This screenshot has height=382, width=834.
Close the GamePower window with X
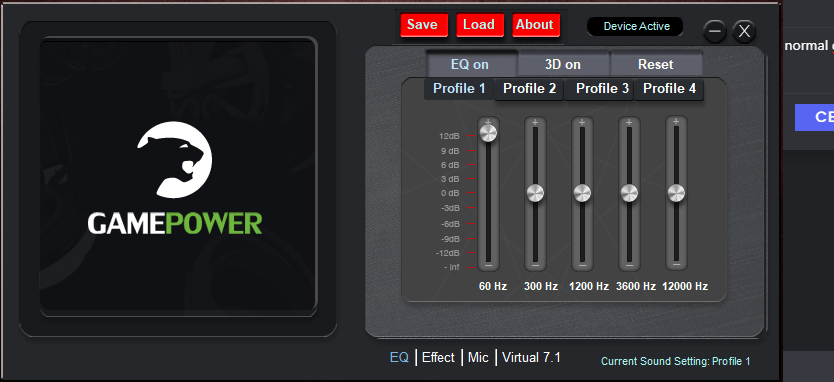click(x=744, y=31)
